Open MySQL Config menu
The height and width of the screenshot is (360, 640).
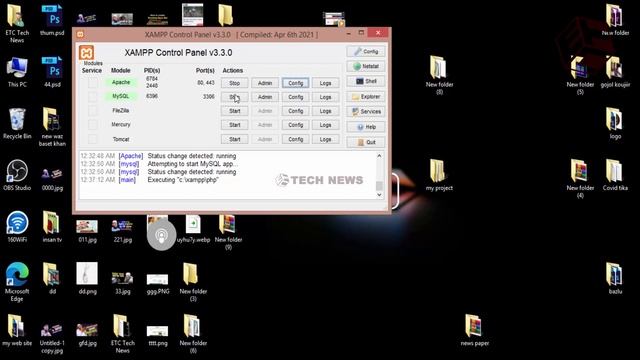(296, 97)
